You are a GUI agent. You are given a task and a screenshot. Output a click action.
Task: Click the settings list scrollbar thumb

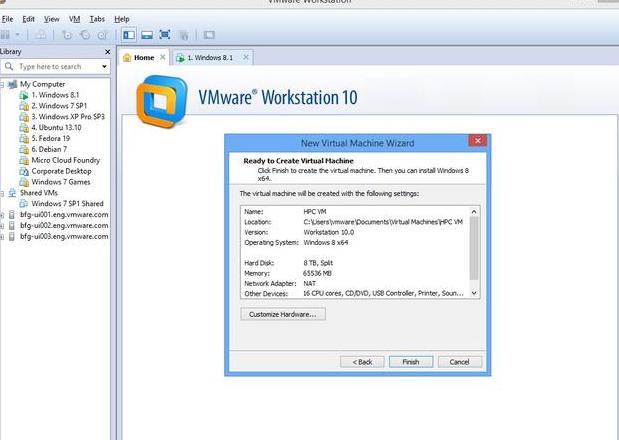coord(474,248)
